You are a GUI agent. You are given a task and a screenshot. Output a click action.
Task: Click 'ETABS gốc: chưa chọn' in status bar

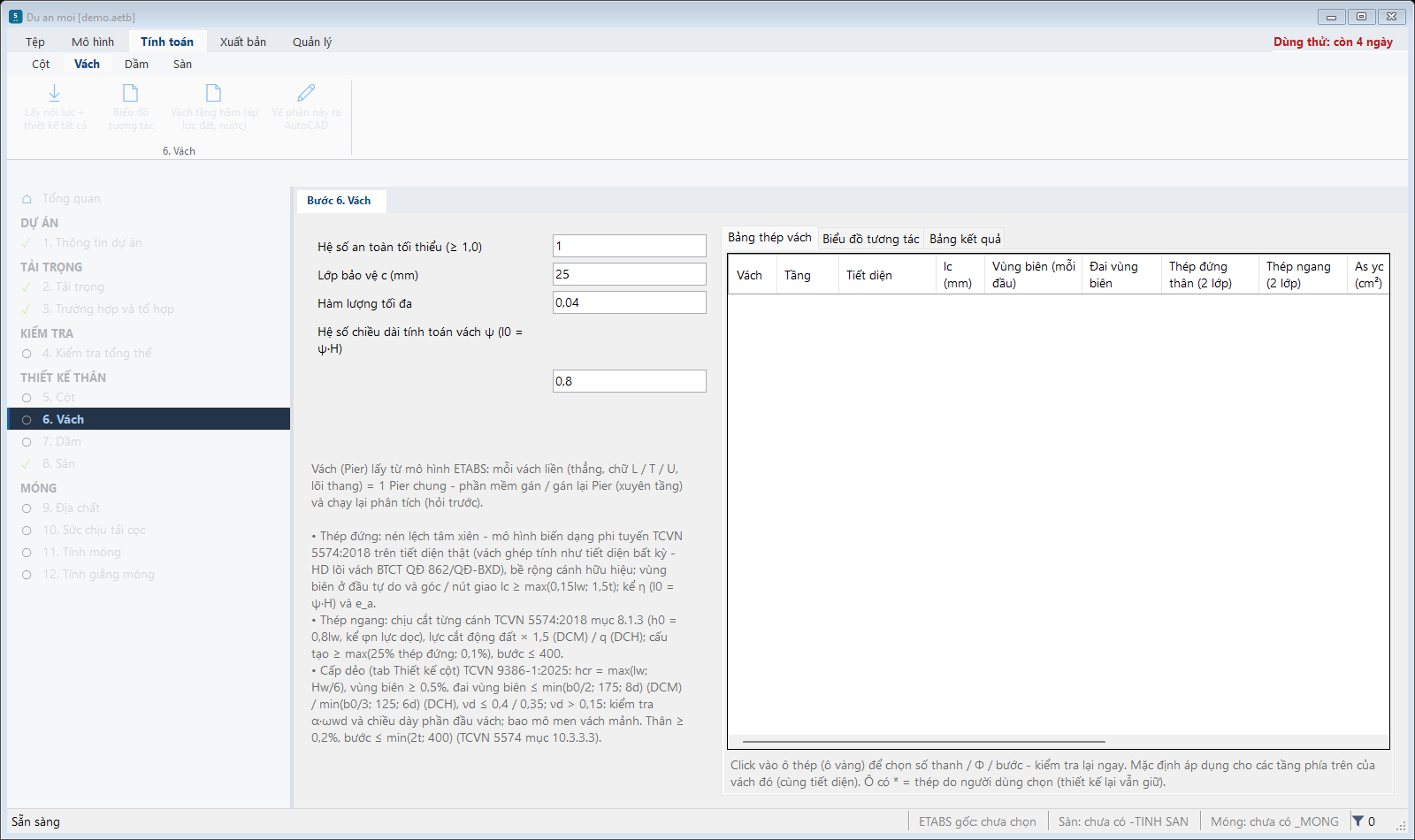click(977, 821)
